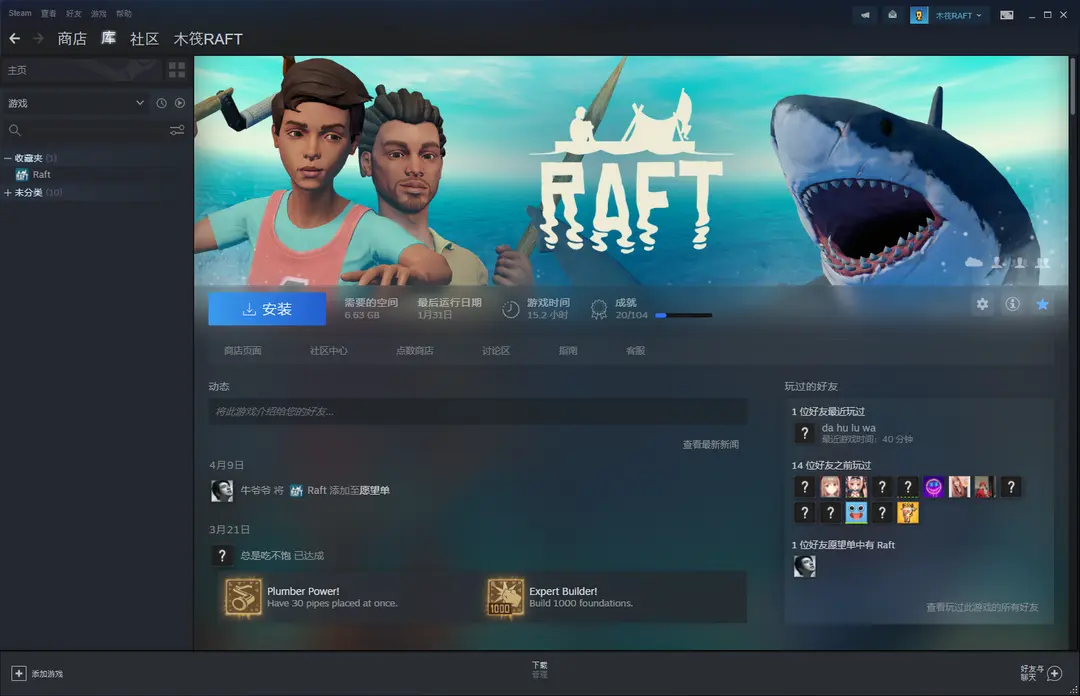Viewport: 1080px width, 696px height.
Task: Click the achievements badge icon
Action: pyautogui.click(x=599, y=309)
